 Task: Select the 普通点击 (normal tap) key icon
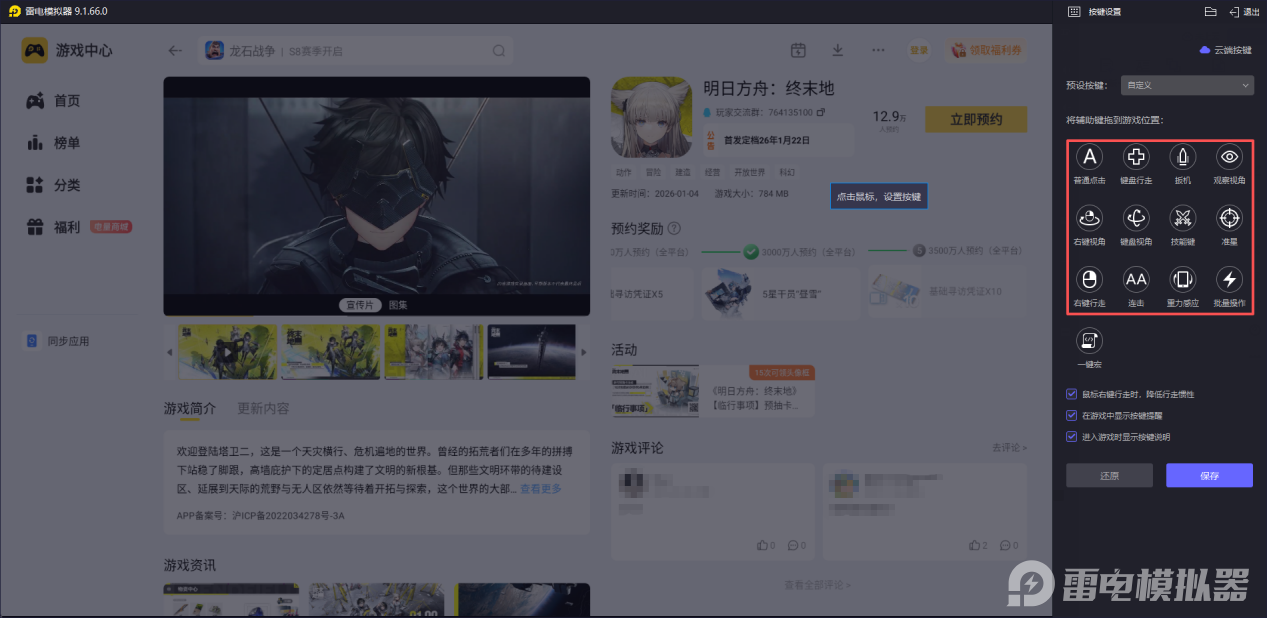[x=1090, y=157]
